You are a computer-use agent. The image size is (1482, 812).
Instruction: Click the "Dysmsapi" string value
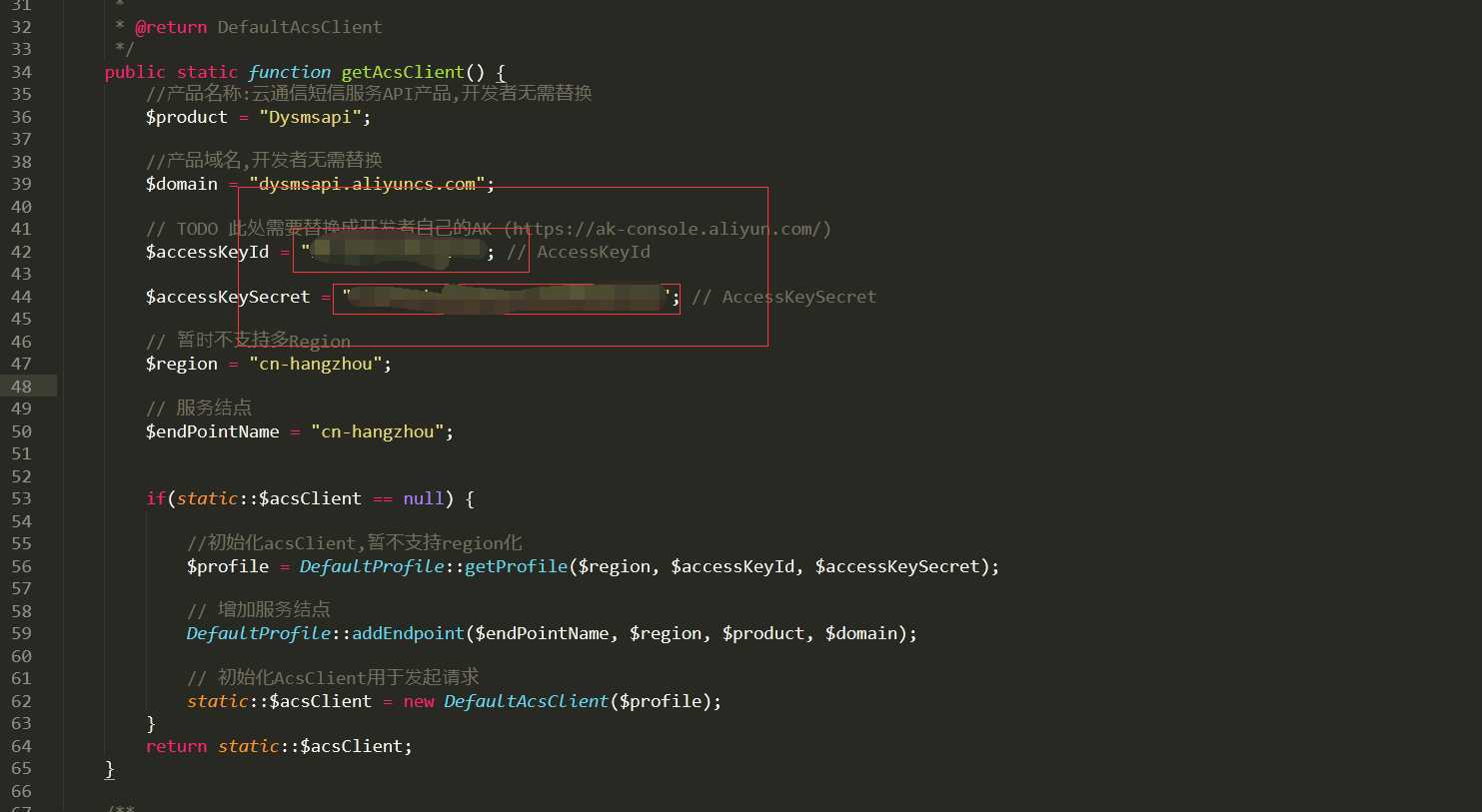click(310, 117)
